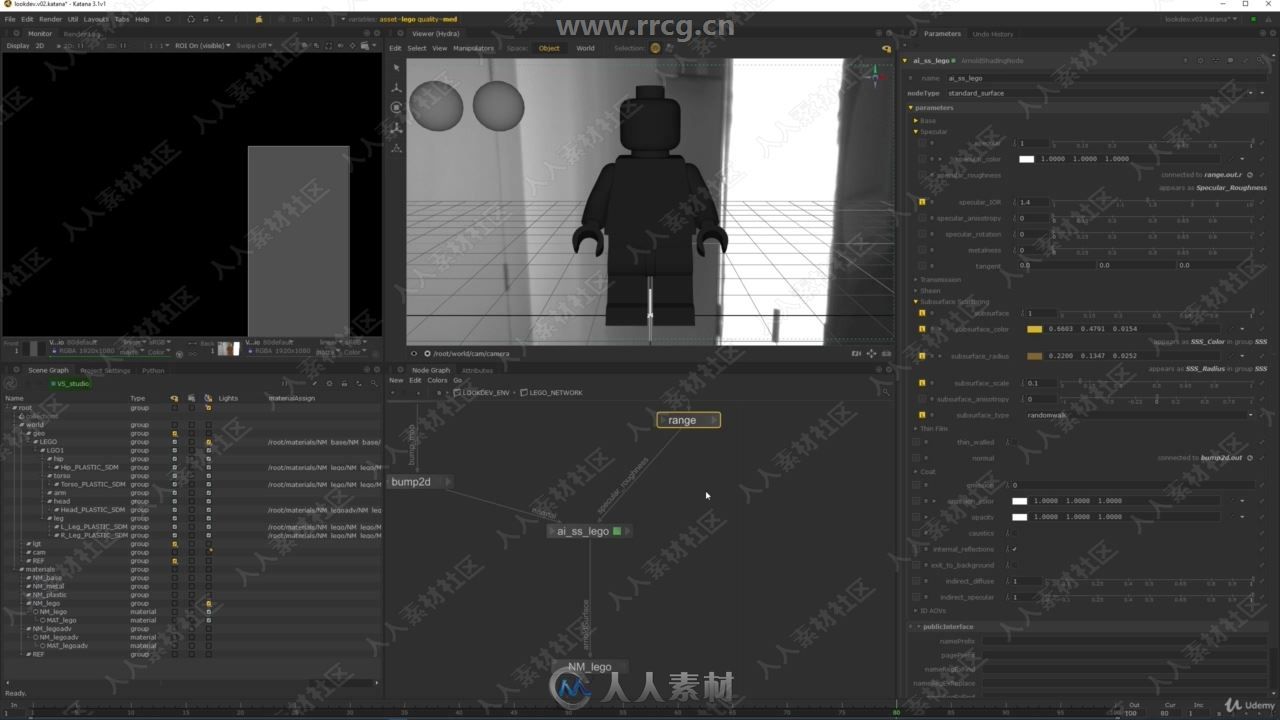Click the link icon next to range.out.r

coord(1250,175)
